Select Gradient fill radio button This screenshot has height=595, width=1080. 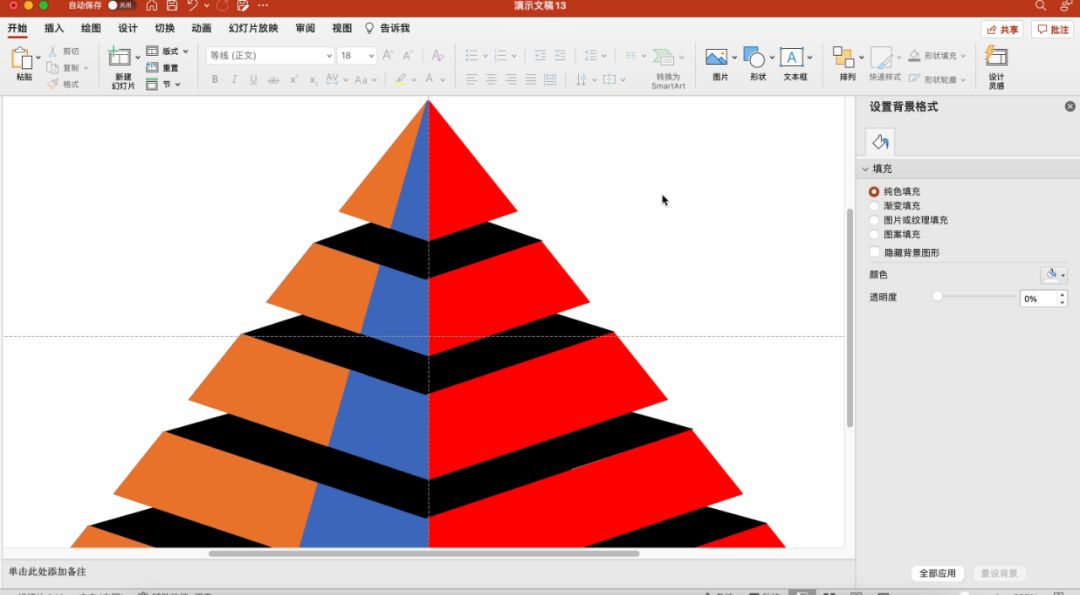coord(874,206)
